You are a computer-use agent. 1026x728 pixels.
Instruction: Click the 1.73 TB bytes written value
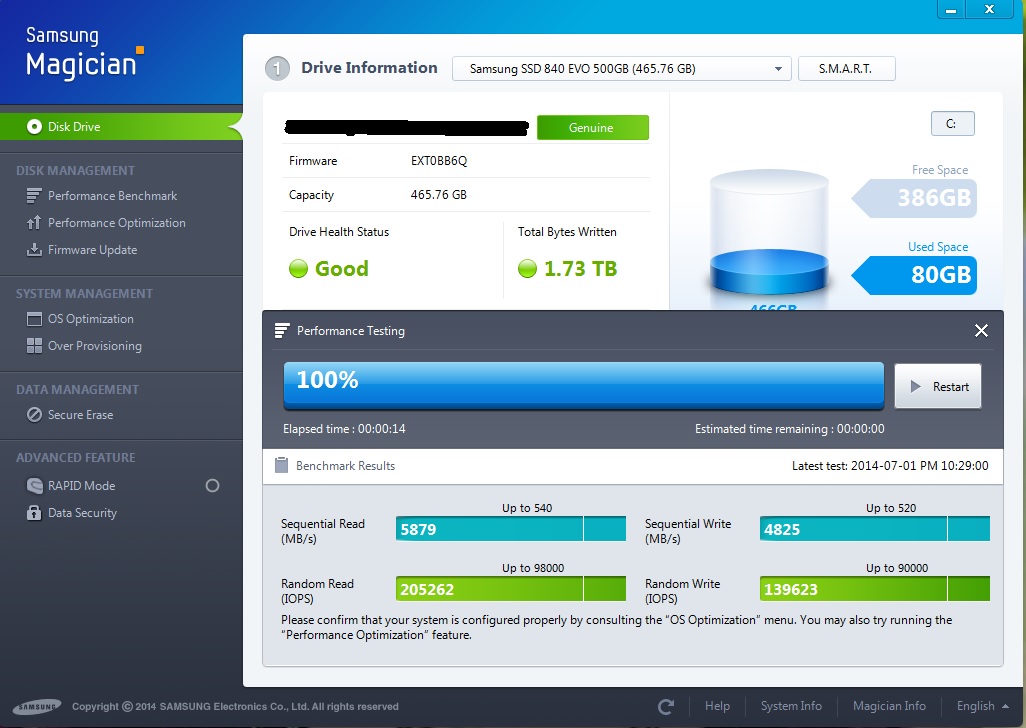(x=580, y=269)
